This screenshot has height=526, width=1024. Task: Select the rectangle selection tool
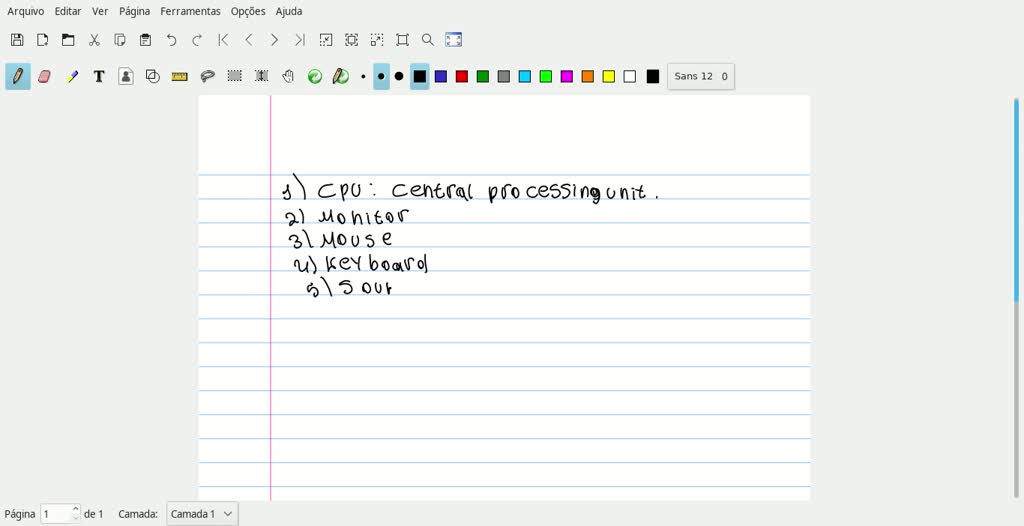coord(234,76)
